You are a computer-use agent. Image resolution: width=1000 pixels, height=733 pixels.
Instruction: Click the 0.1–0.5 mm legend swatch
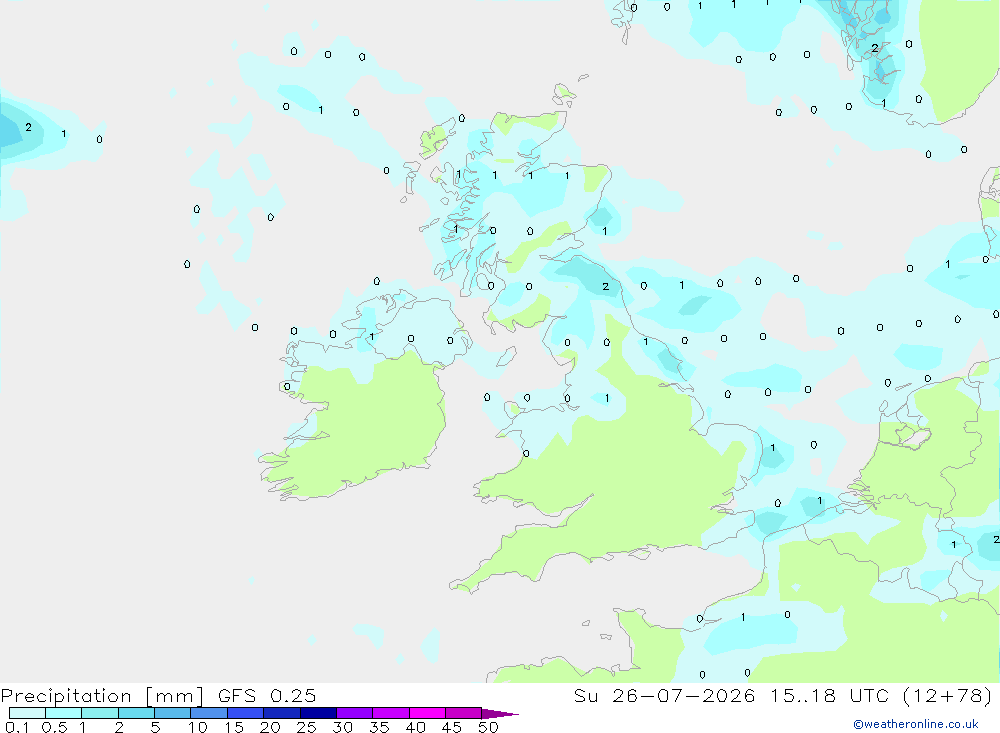pyautogui.click(x=27, y=713)
